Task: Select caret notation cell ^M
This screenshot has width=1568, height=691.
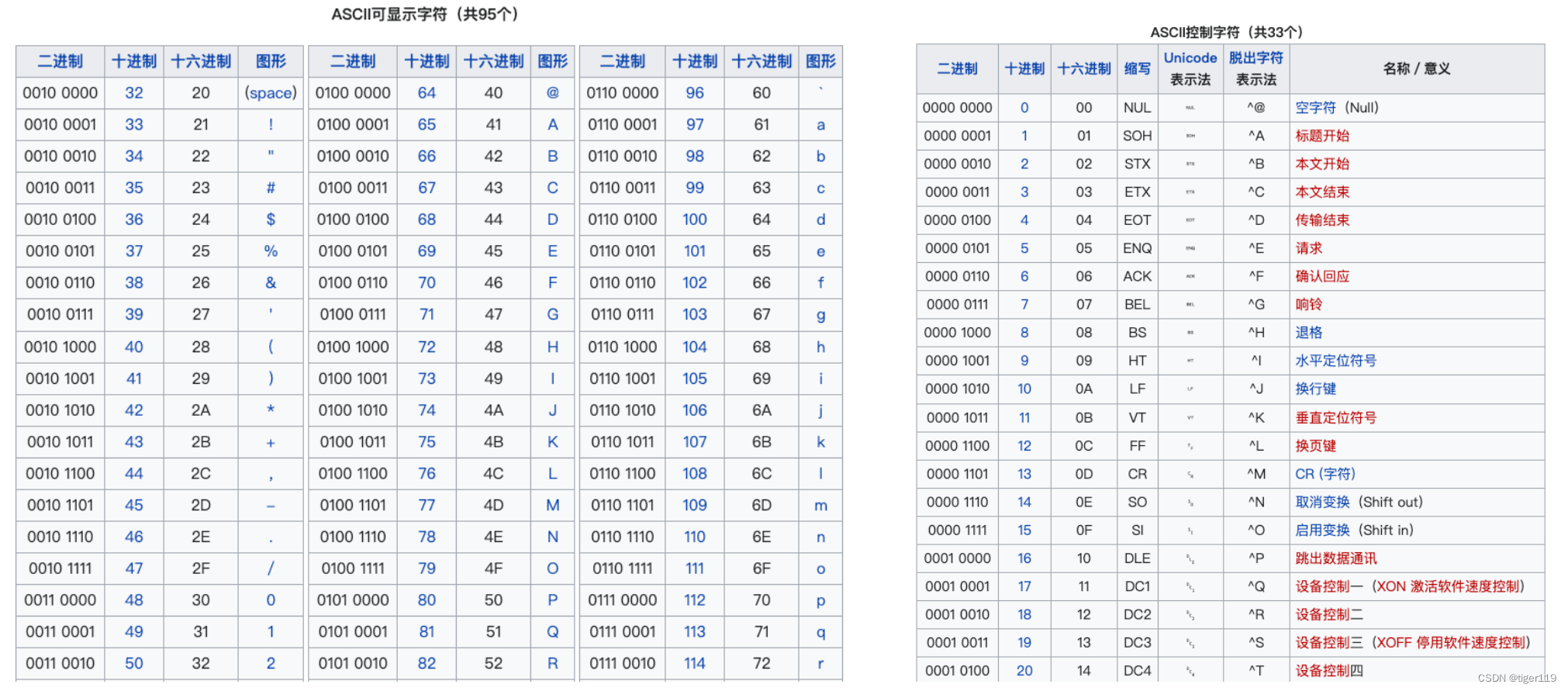Action: pos(1256,474)
